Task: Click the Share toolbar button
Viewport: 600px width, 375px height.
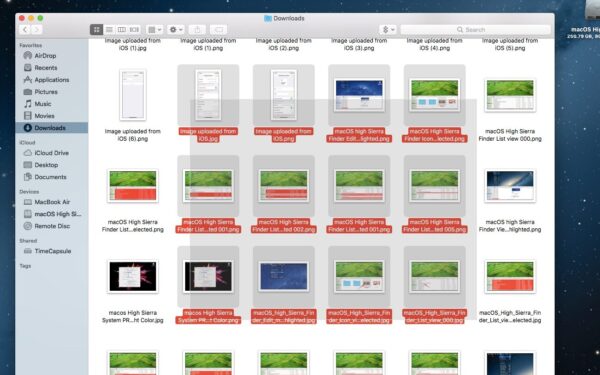Action: click(197, 29)
